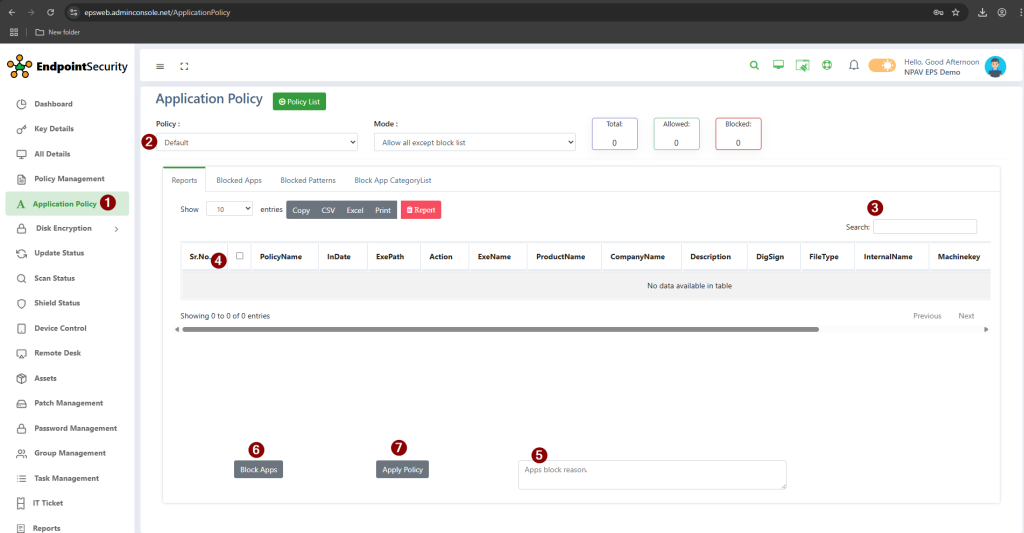The width and height of the screenshot is (1024, 533).
Task: Check the select-all checkbox in table header
Action: pos(240,256)
